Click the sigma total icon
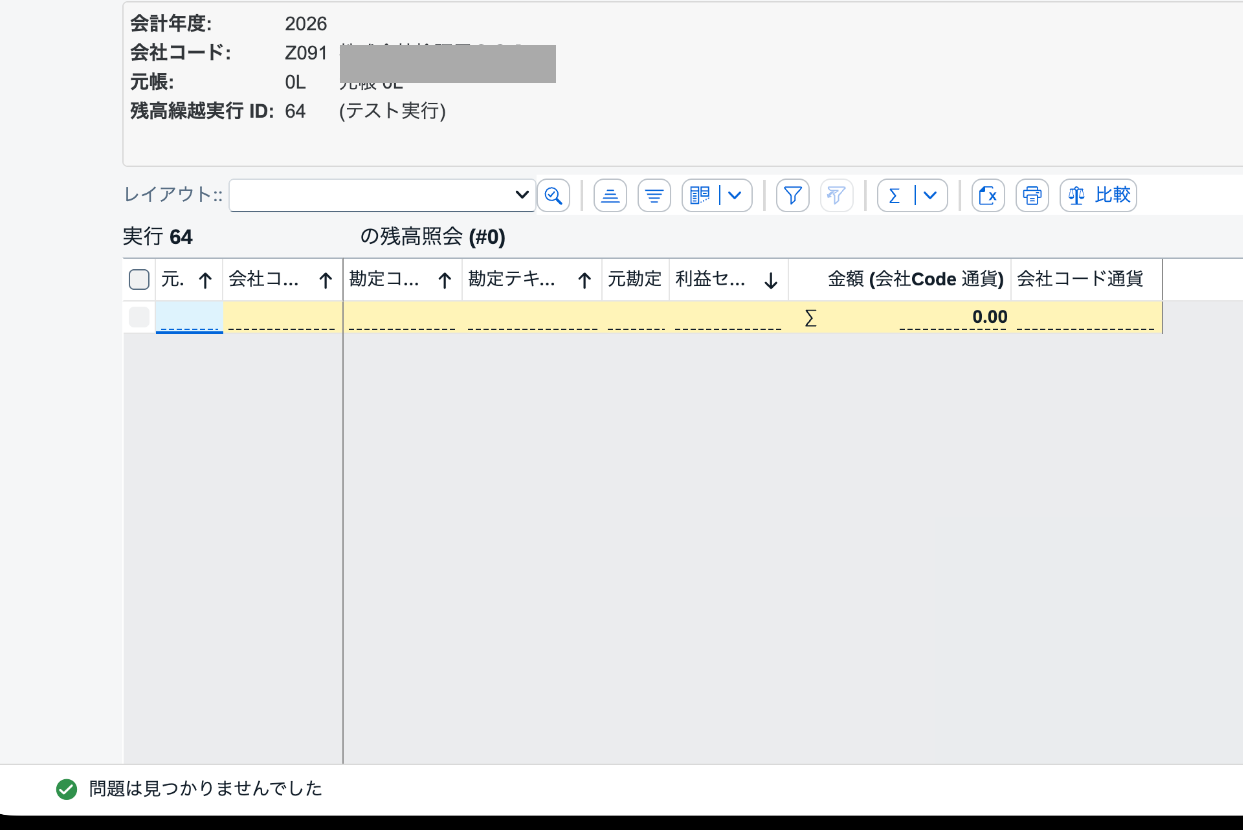The width and height of the screenshot is (1243, 830). click(x=894, y=195)
